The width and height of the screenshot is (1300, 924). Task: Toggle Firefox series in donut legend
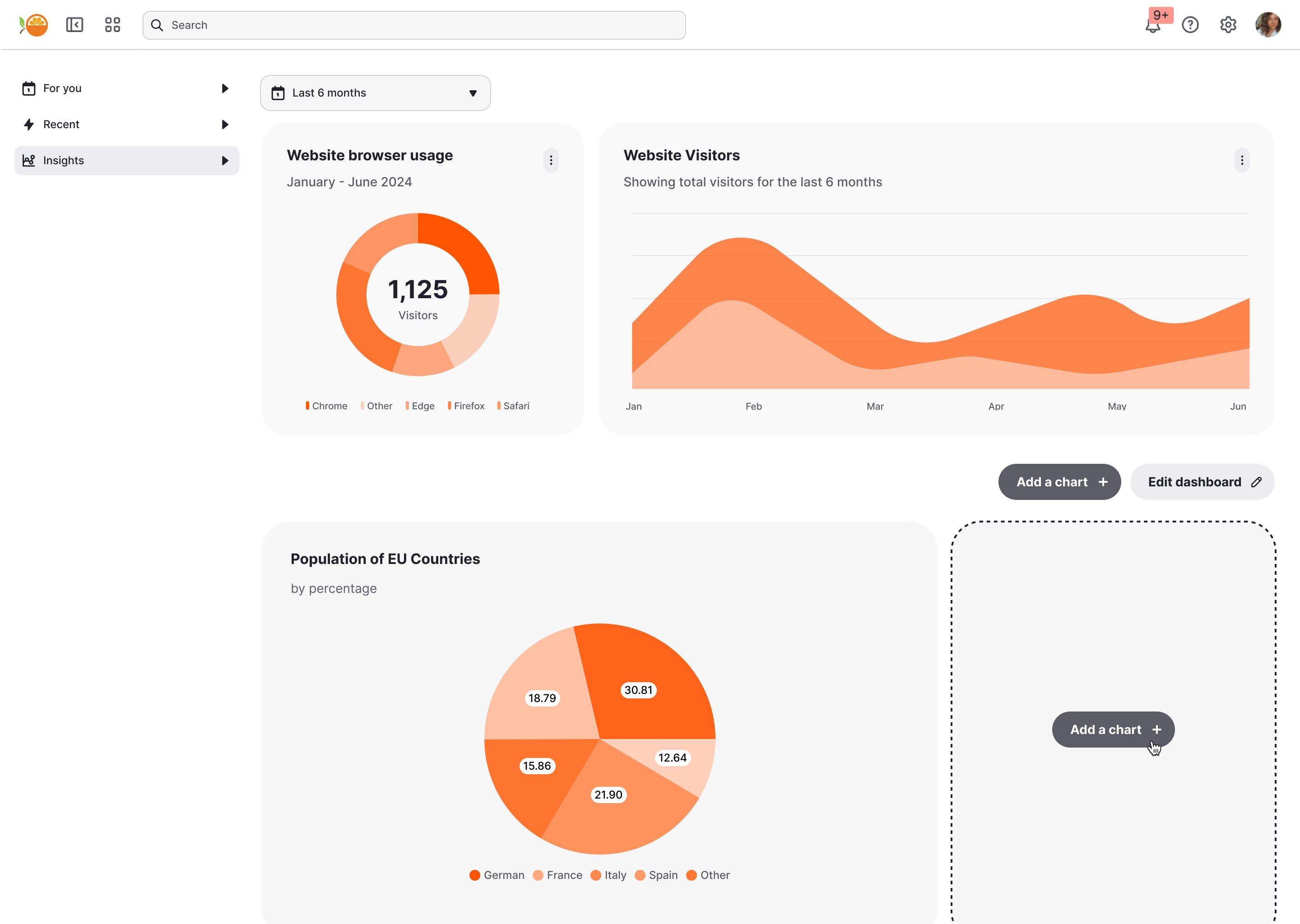467,406
